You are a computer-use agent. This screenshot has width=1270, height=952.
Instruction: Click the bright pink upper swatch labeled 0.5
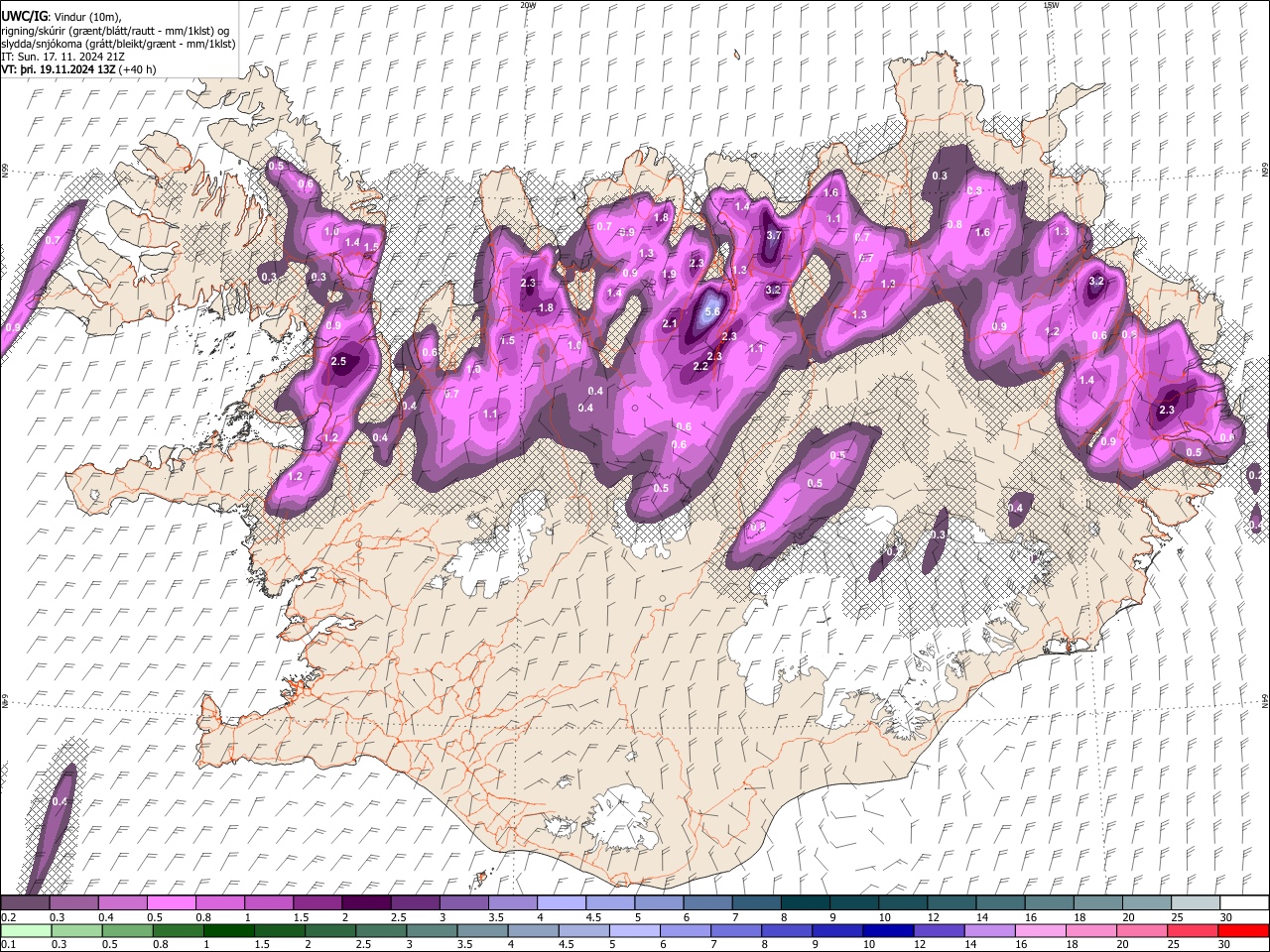(x=171, y=902)
